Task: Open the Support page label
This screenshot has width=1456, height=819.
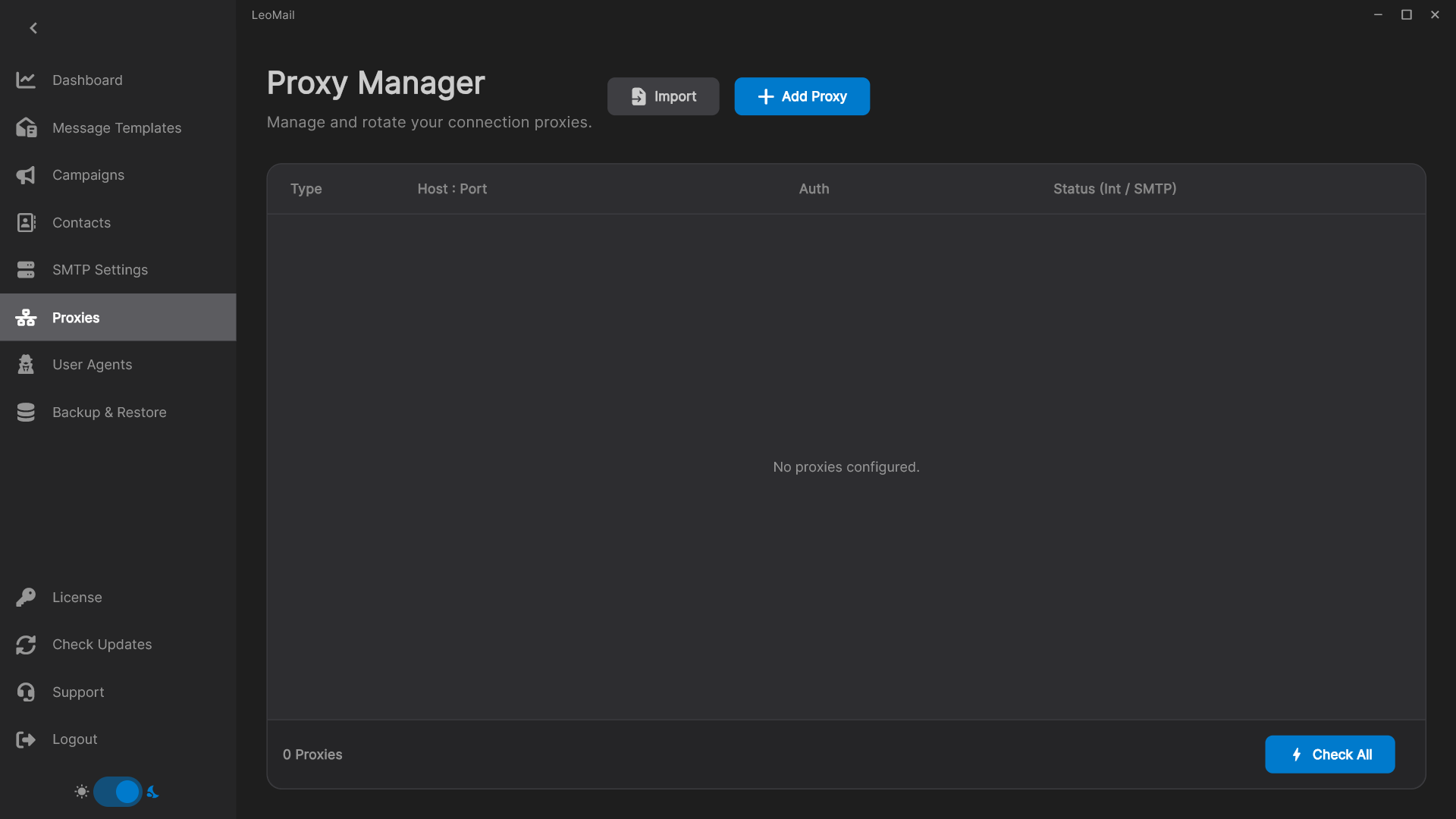Action: click(78, 692)
